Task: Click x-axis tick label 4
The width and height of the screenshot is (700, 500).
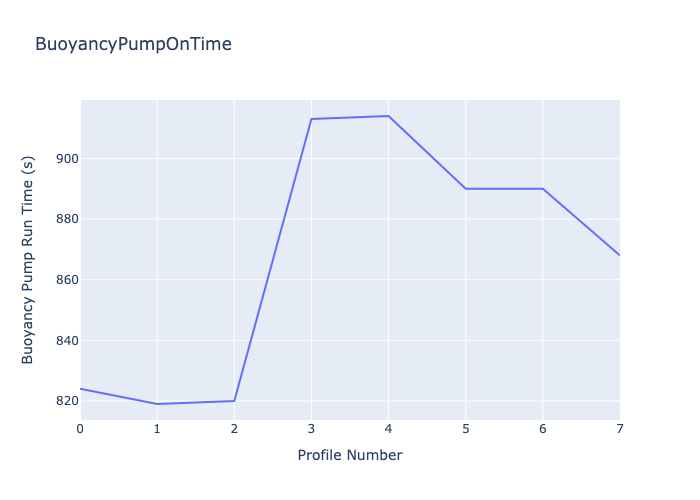Action: (388, 429)
